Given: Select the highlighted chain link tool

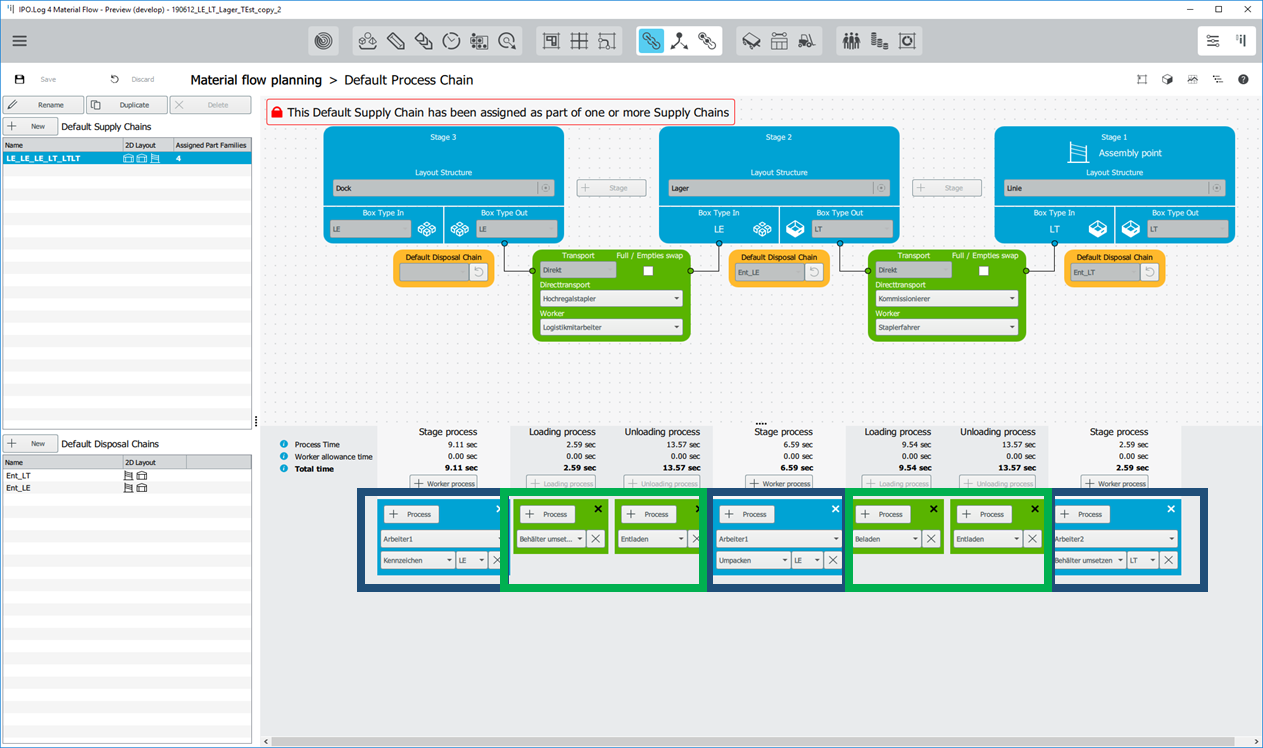Looking at the screenshot, I should click(x=651, y=41).
